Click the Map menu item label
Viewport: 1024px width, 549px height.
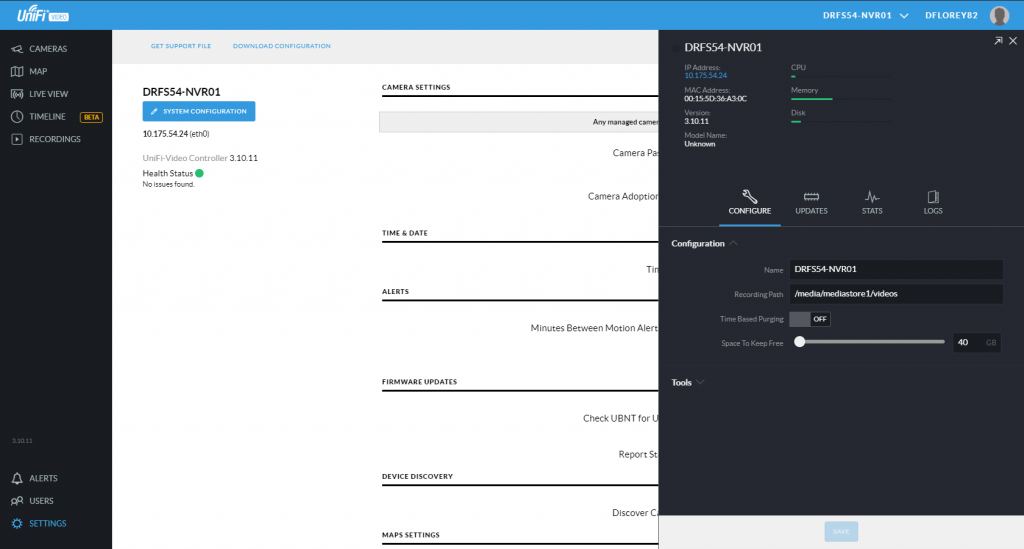(x=38, y=71)
